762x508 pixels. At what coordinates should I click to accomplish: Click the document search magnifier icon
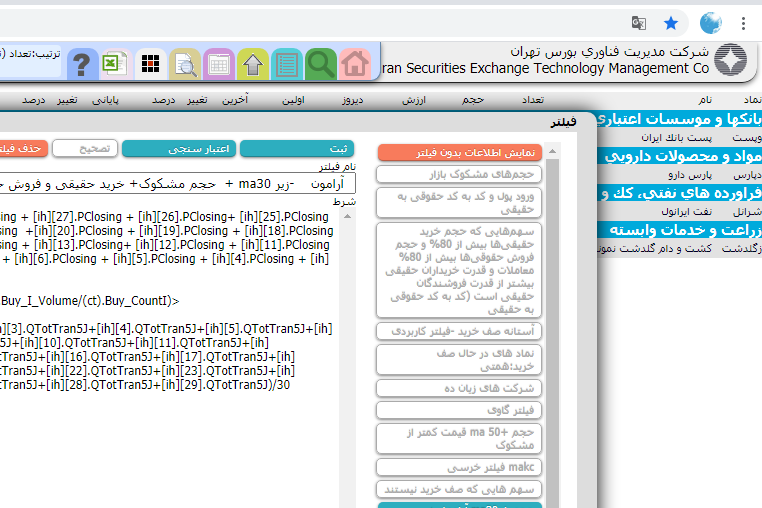(x=185, y=64)
